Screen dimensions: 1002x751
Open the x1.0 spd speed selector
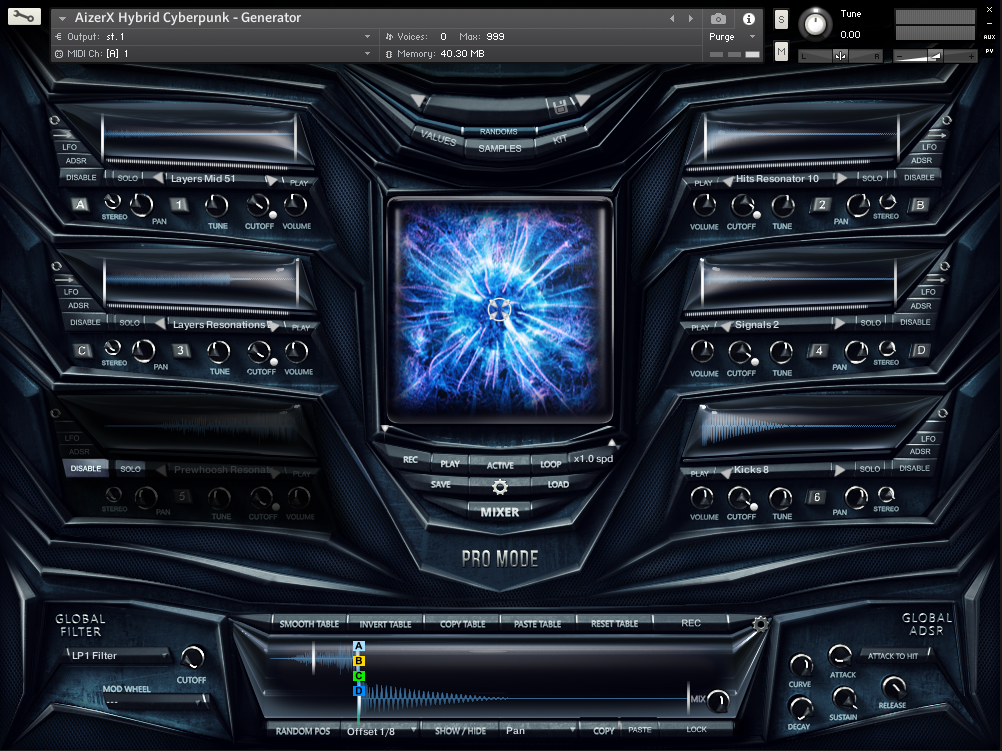coord(593,458)
